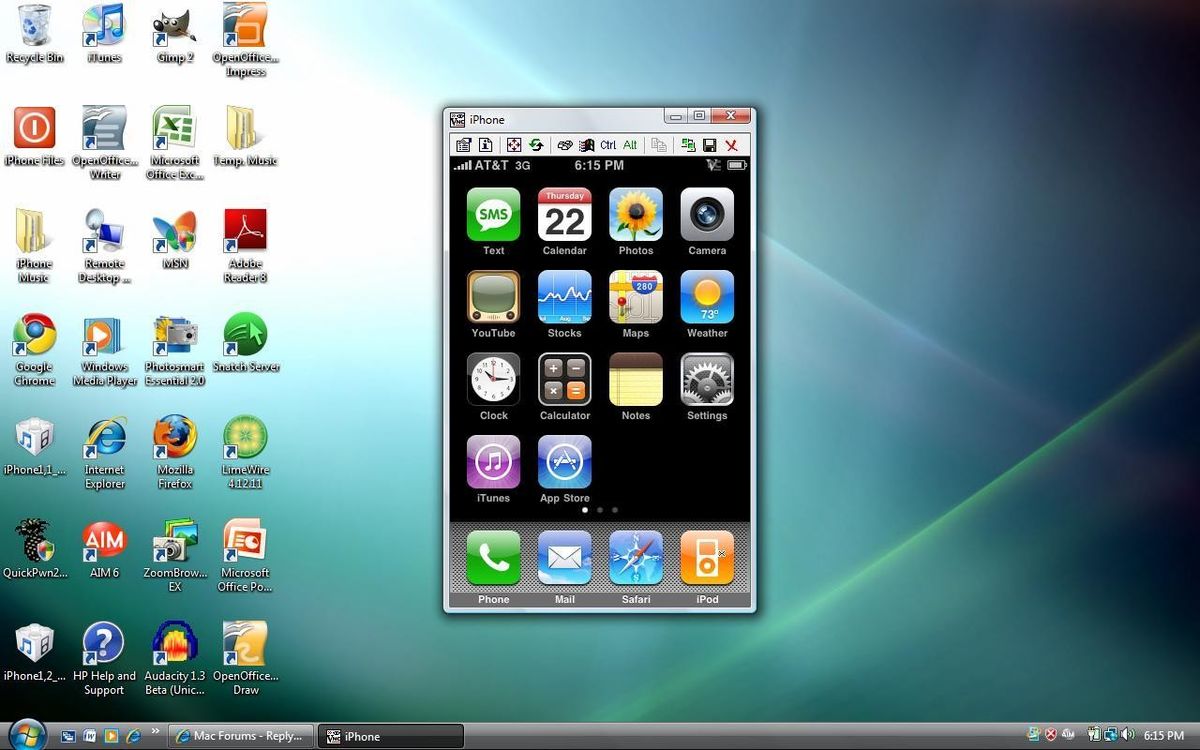Toggle the Alt key in VNC toolbar
This screenshot has height=750, width=1200.
coord(630,145)
